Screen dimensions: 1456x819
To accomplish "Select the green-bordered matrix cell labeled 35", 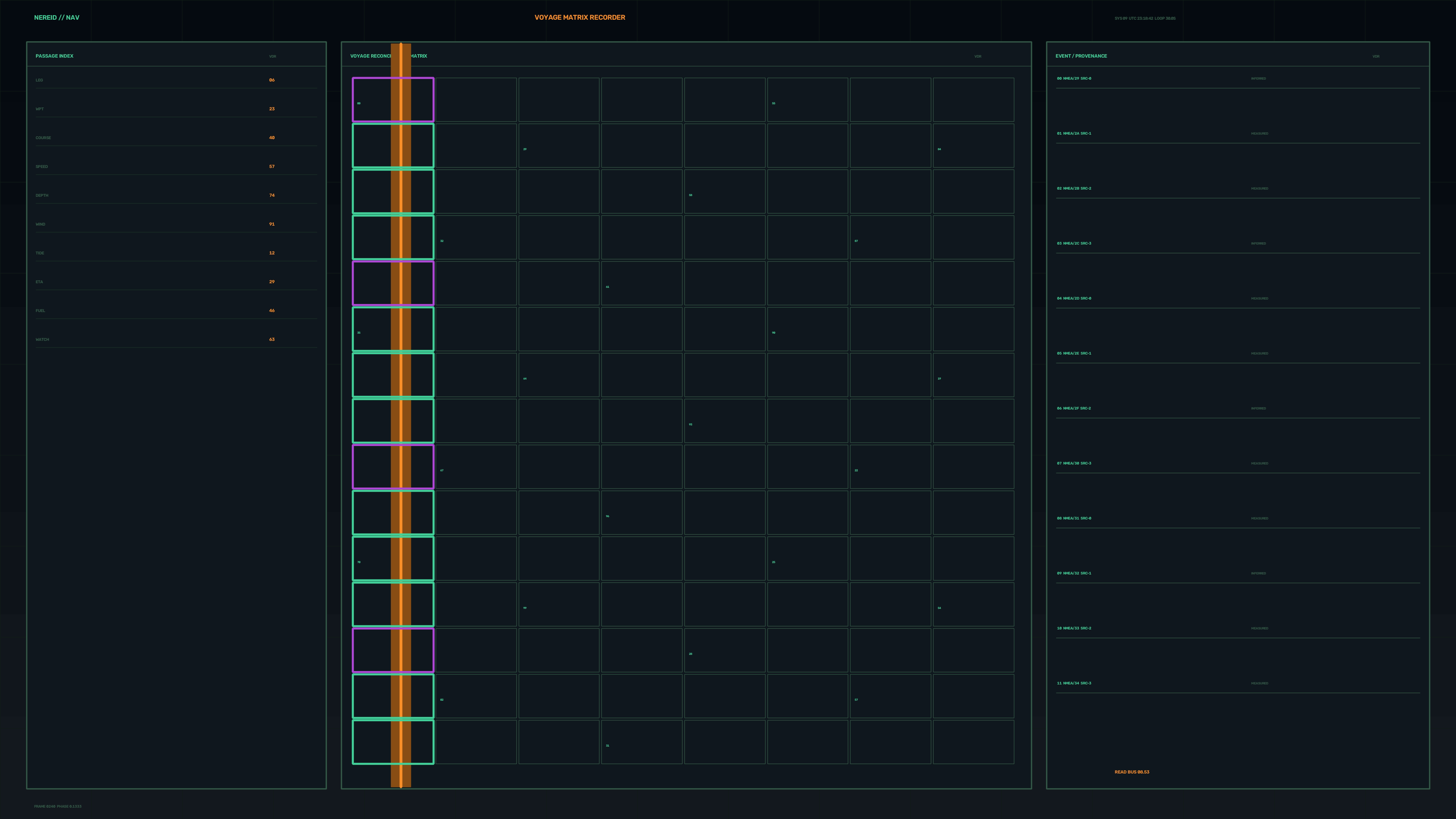I will [393, 329].
